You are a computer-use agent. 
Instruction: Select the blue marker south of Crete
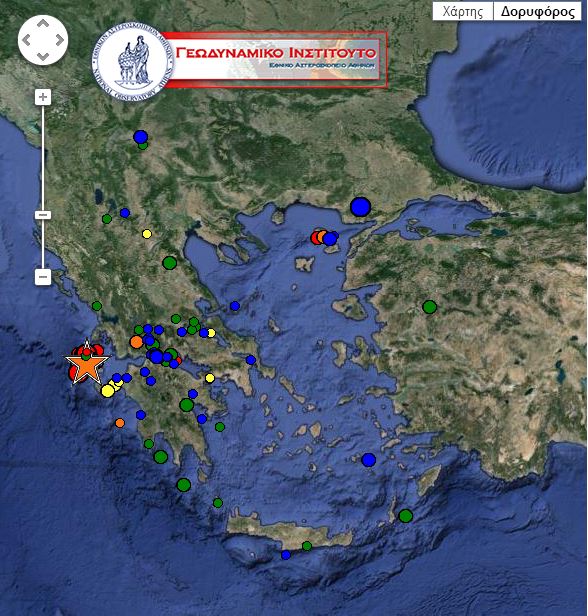click(286, 555)
